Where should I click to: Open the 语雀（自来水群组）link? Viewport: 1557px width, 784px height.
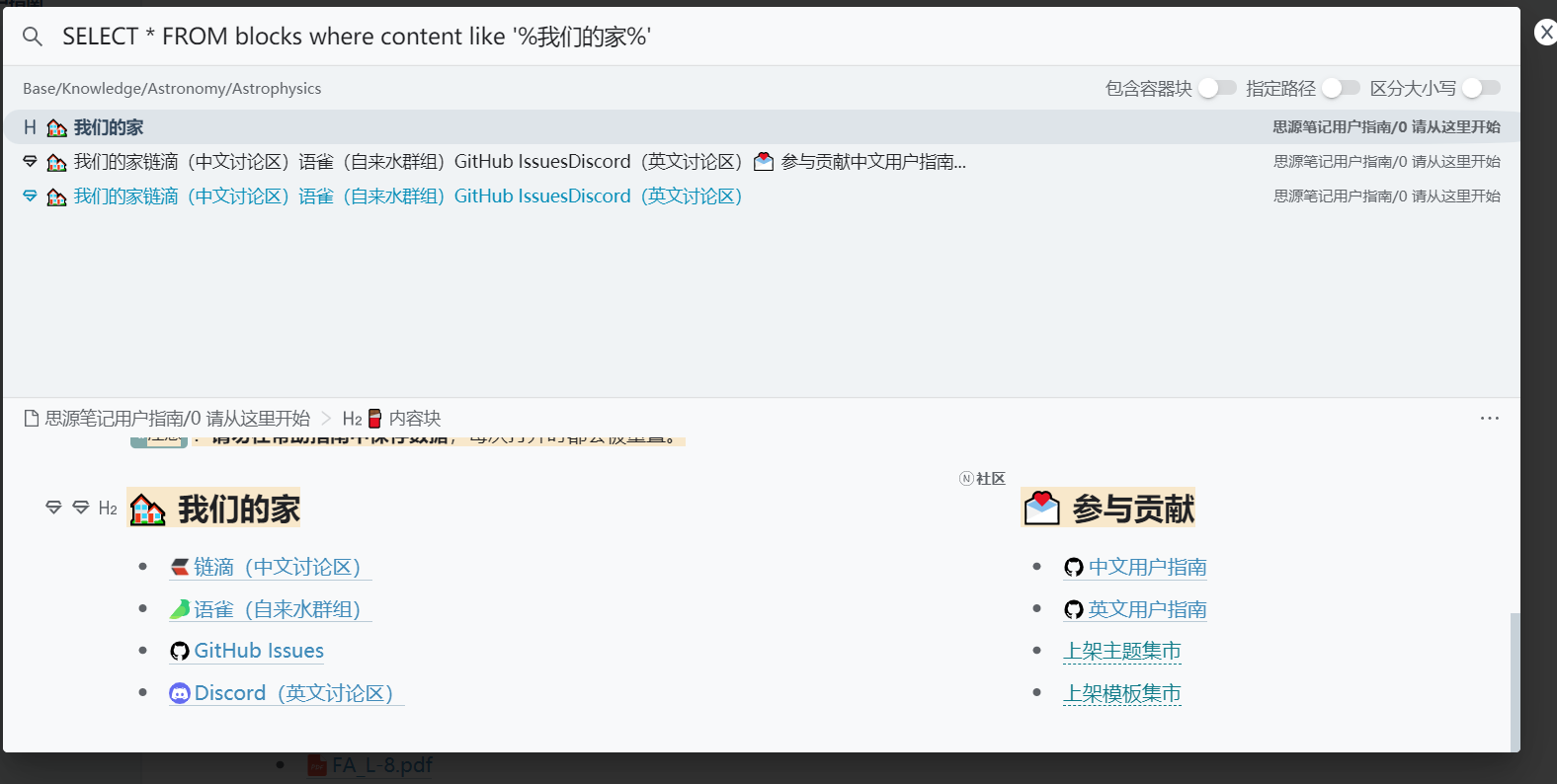coord(278,609)
